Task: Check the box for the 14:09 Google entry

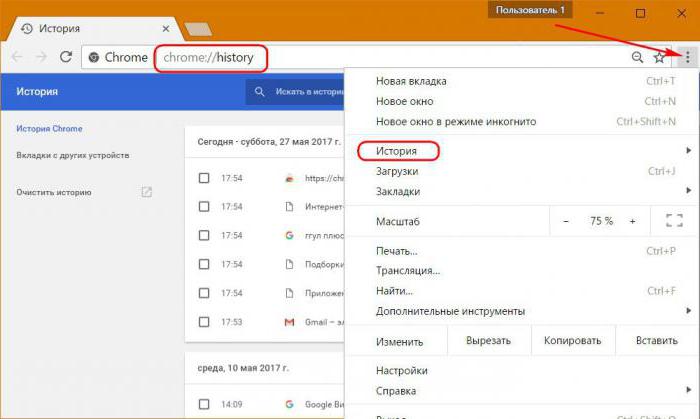Action: [x=204, y=404]
